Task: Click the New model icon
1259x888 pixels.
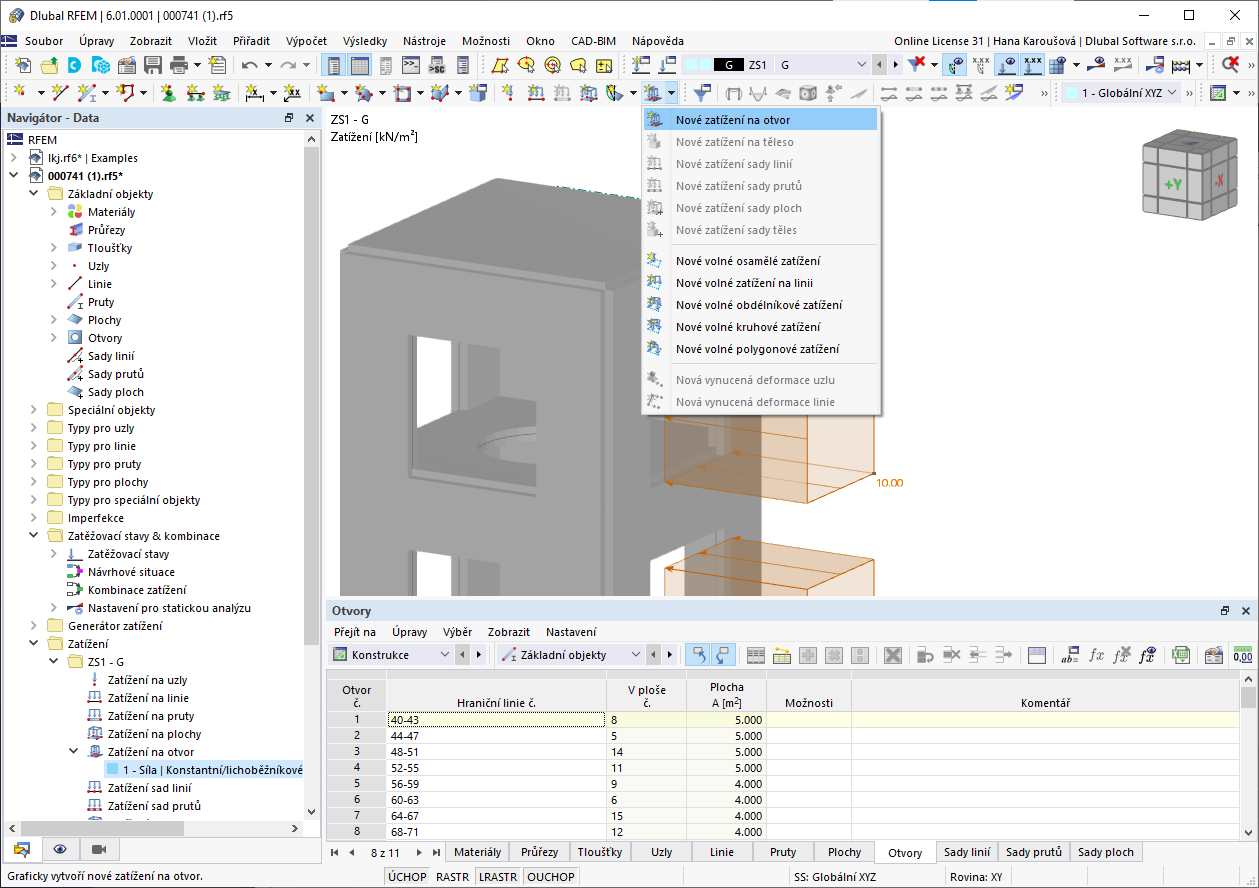Action: [22, 65]
